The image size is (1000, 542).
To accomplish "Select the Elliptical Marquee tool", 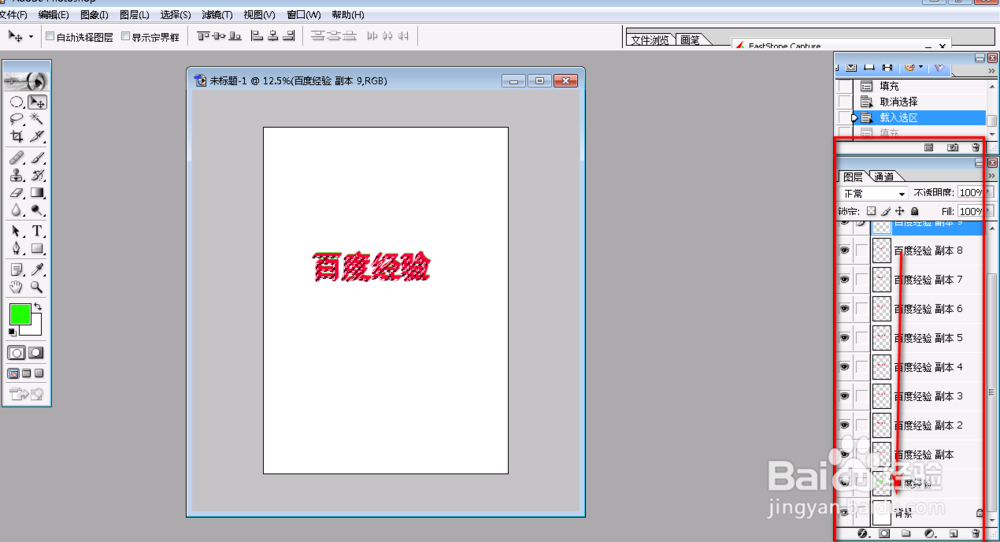I will pos(17,102).
